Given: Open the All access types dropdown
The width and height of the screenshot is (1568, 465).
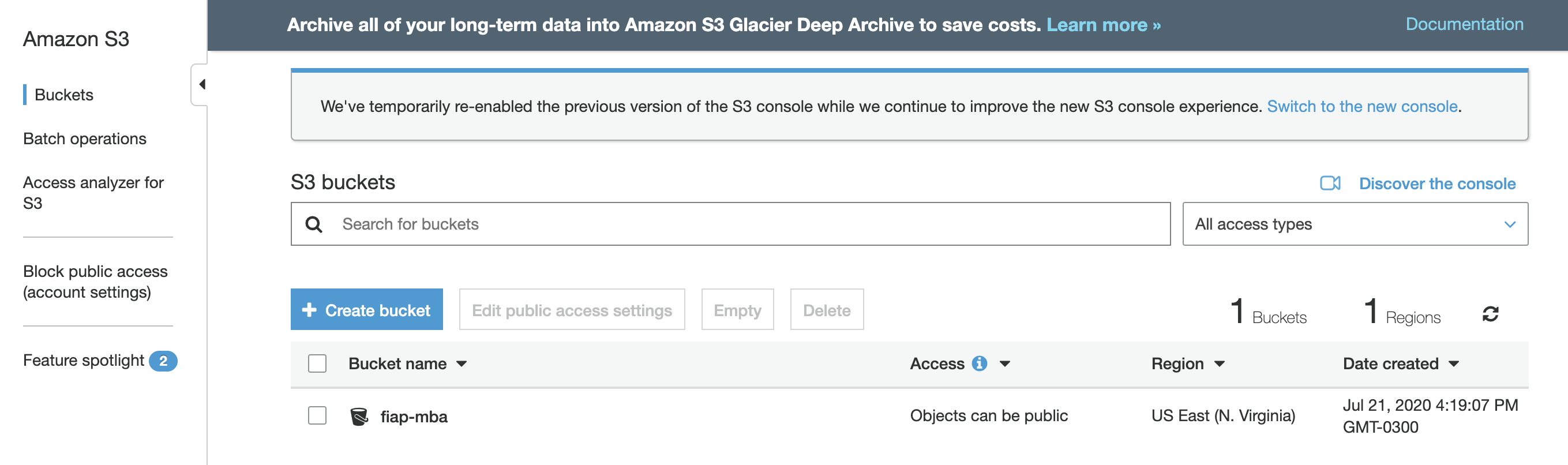Looking at the screenshot, I should tap(1355, 224).
